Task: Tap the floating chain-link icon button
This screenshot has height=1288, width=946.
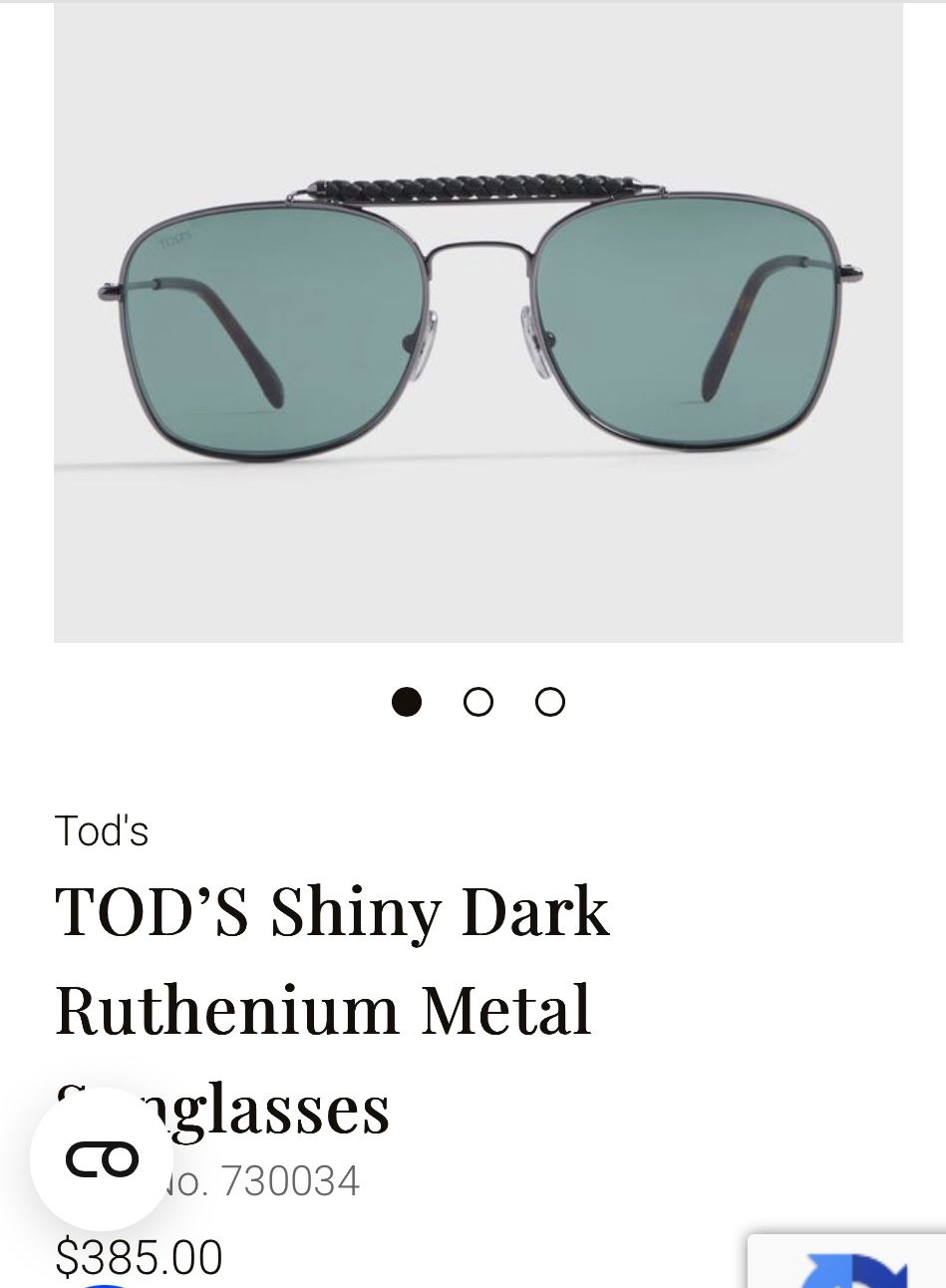Action: coord(102,1158)
